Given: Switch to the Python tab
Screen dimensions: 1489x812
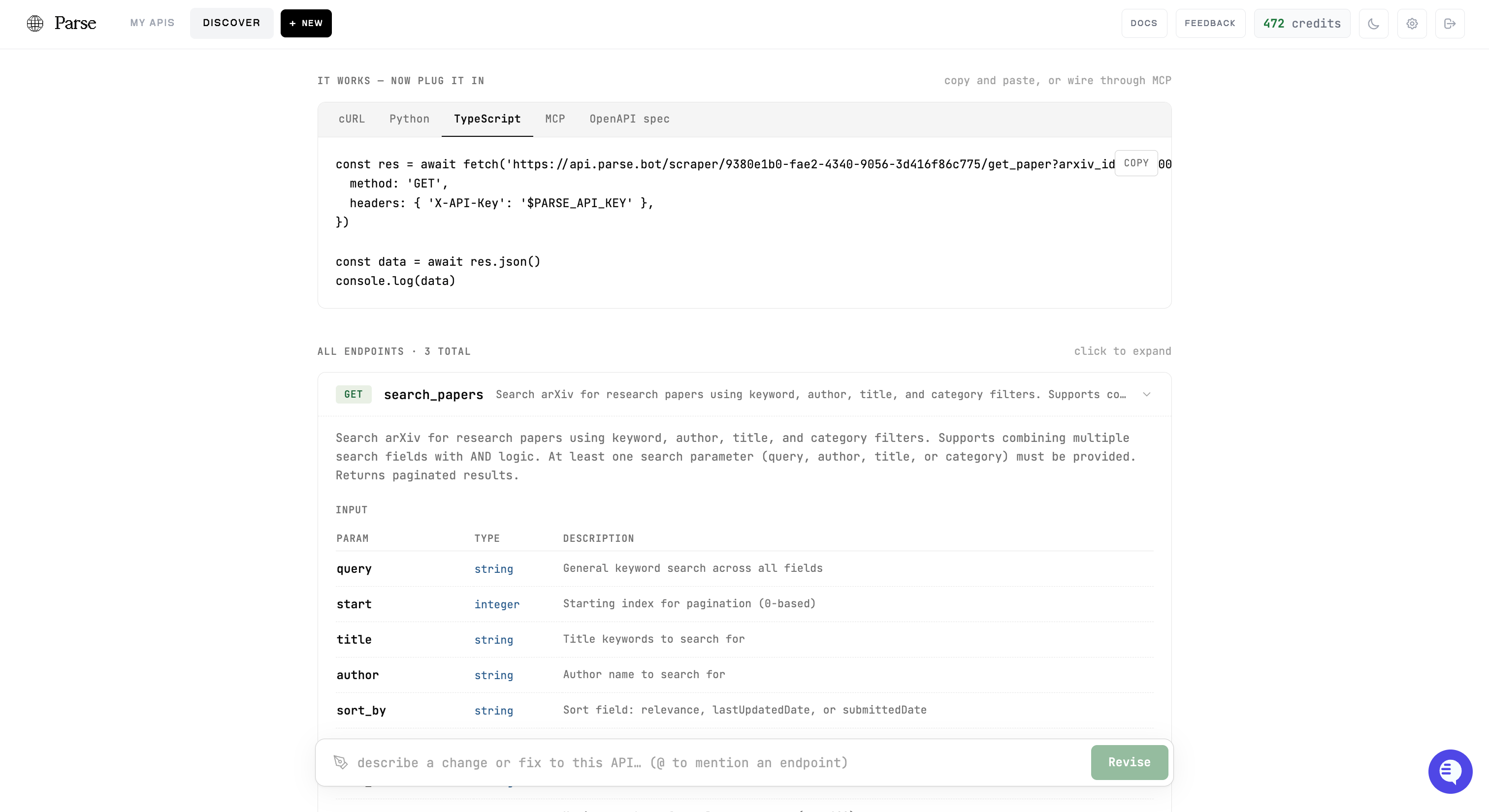Looking at the screenshot, I should [x=409, y=119].
